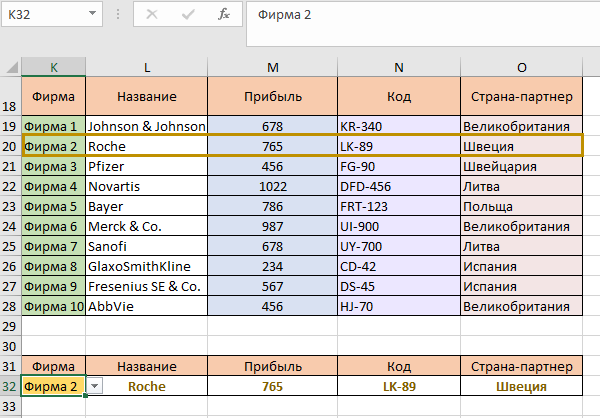Click the Sanofi cell
The width and height of the screenshot is (600, 418).
pyautogui.click(x=147, y=246)
